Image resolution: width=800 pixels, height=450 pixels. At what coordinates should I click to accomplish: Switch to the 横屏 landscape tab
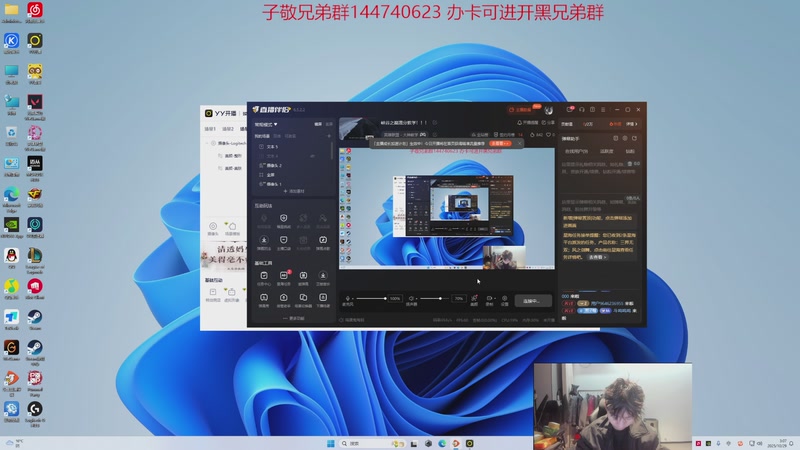[318, 124]
